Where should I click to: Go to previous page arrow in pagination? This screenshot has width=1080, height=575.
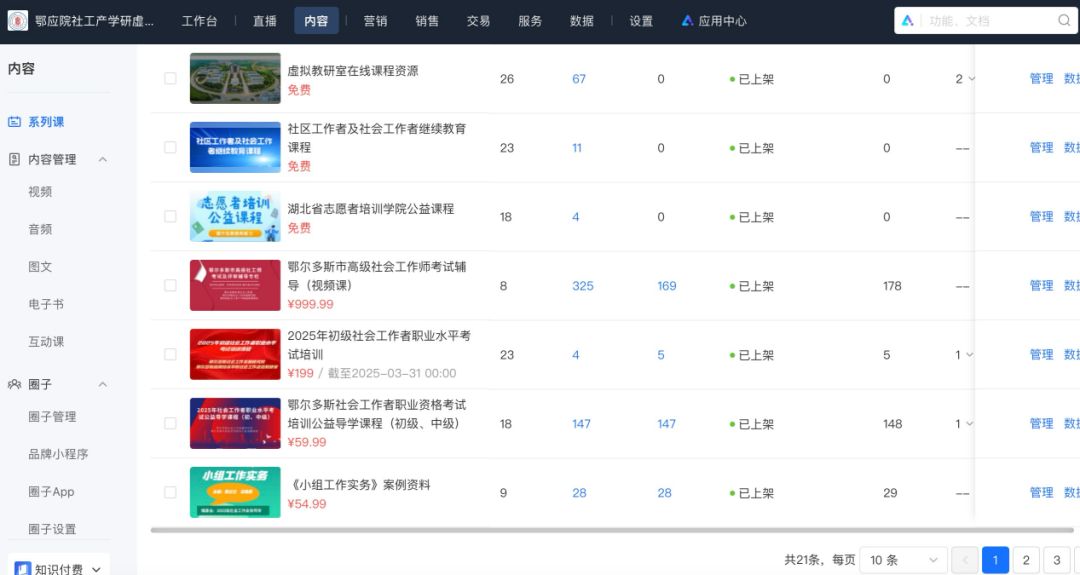(964, 560)
